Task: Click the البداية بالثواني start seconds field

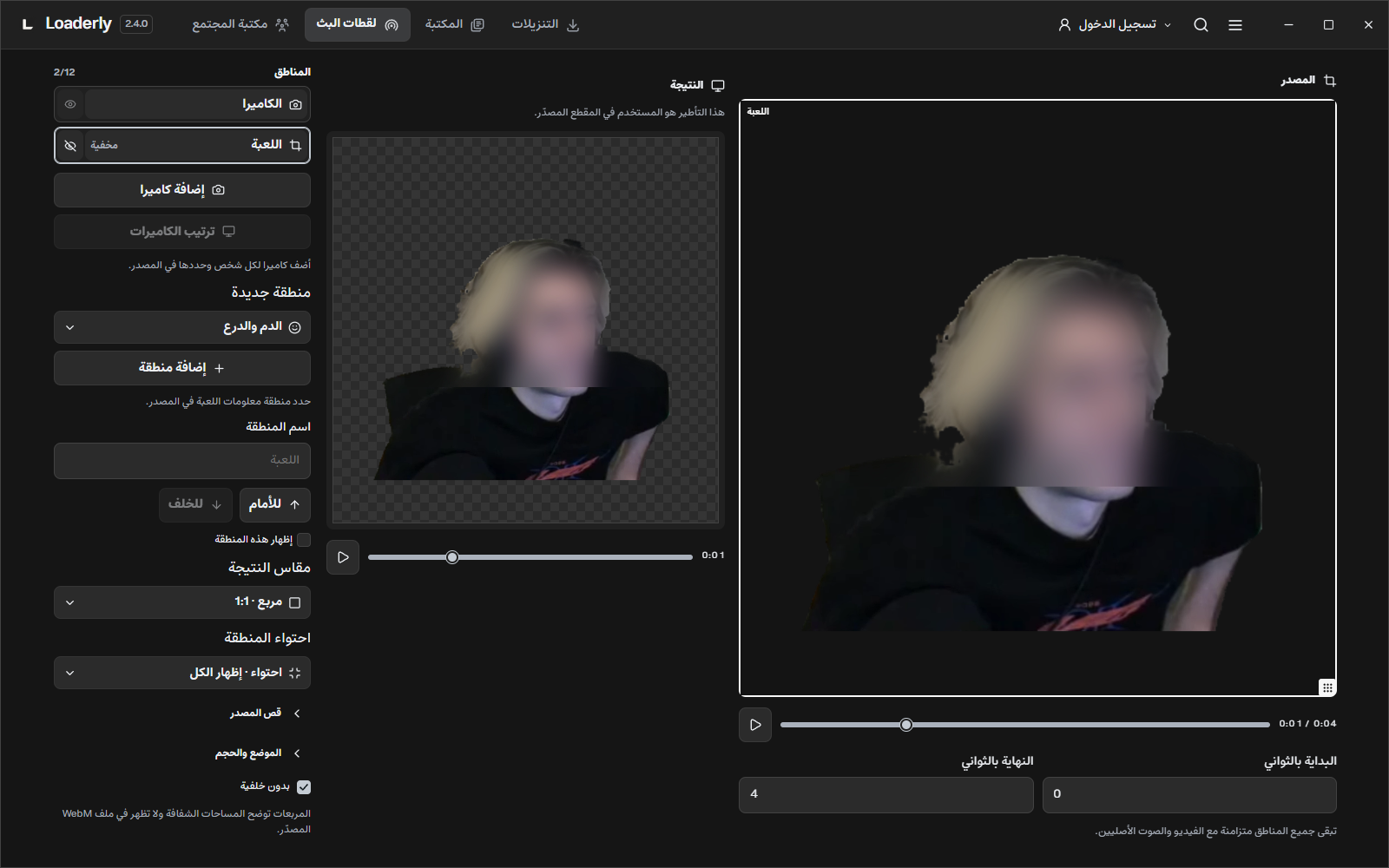Action: [x=1189, y=795]
